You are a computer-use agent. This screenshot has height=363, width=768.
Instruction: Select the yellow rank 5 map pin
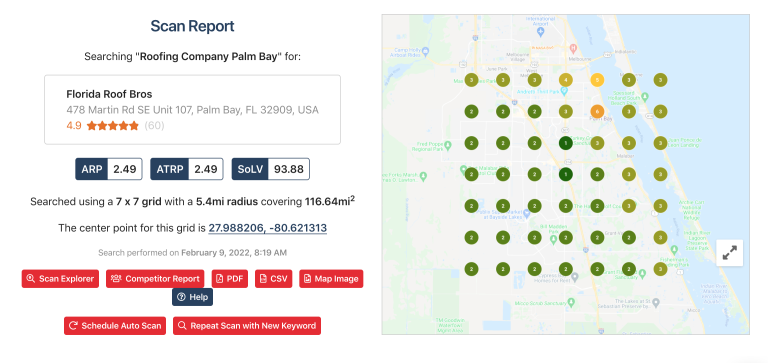coord(597,80)
